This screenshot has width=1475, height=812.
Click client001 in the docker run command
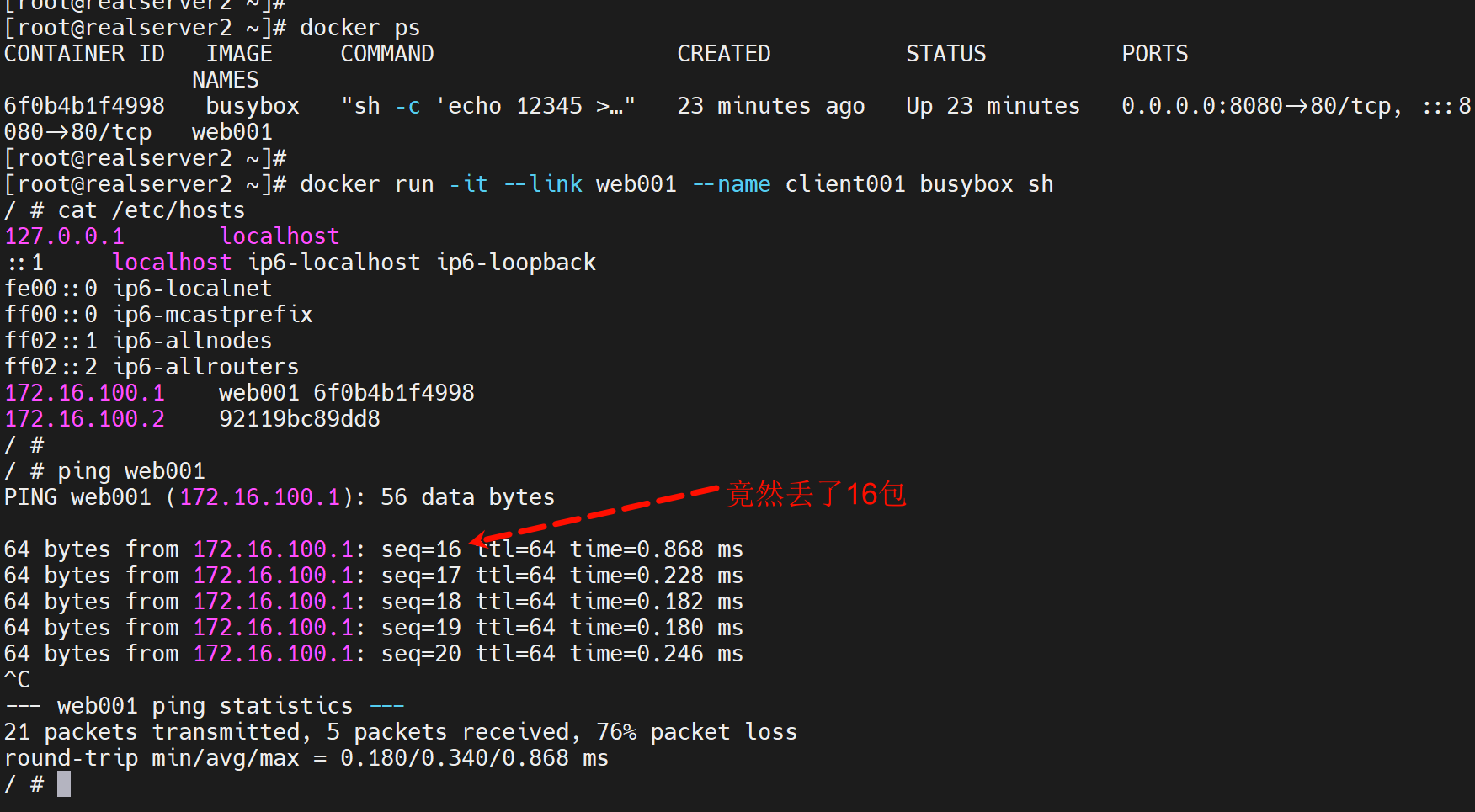tap(844, 184)
